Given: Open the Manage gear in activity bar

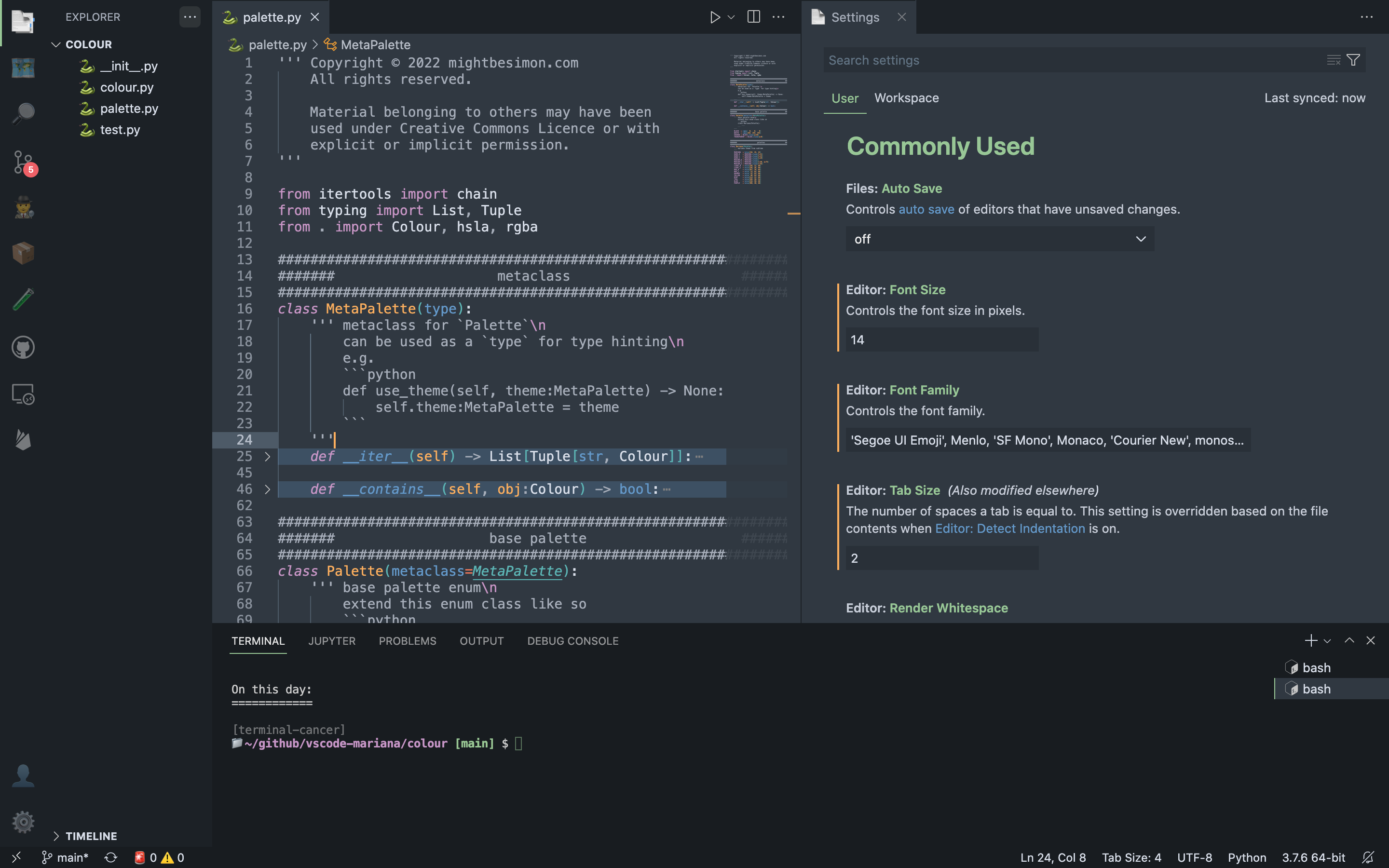Looking at the screenshot, I should pos(23,822).
